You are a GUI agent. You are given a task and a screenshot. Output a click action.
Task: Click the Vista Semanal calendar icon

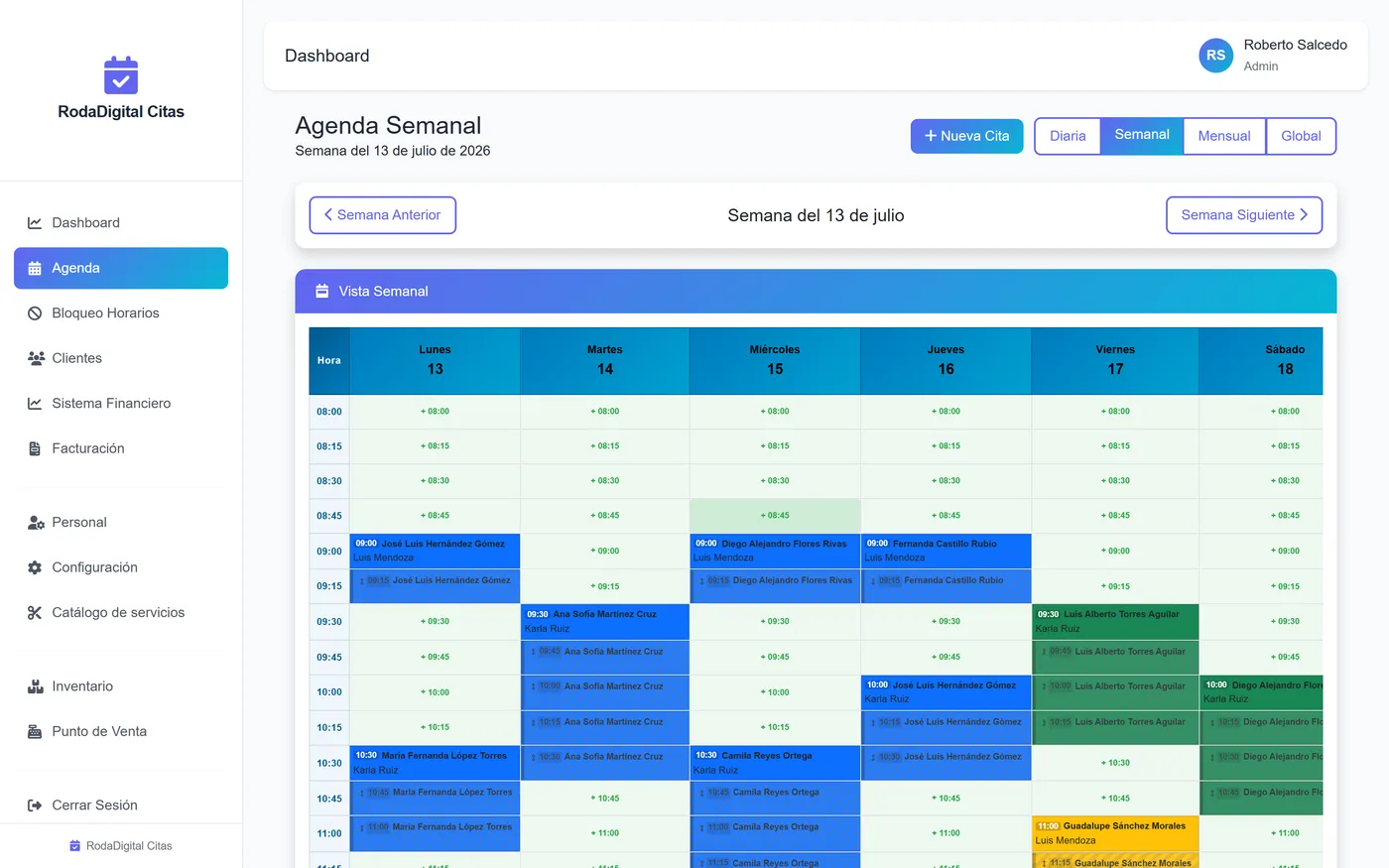click(x=321, y=291)
